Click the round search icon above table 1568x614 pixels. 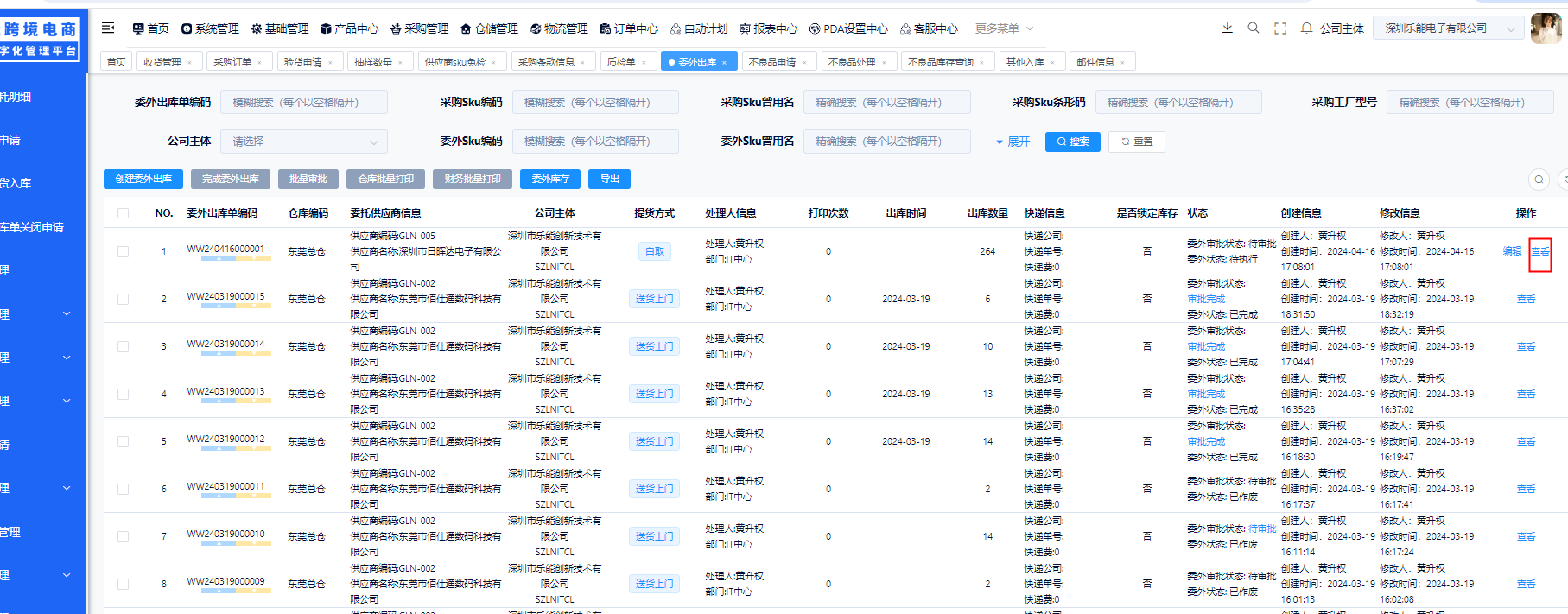(1539, 180)
